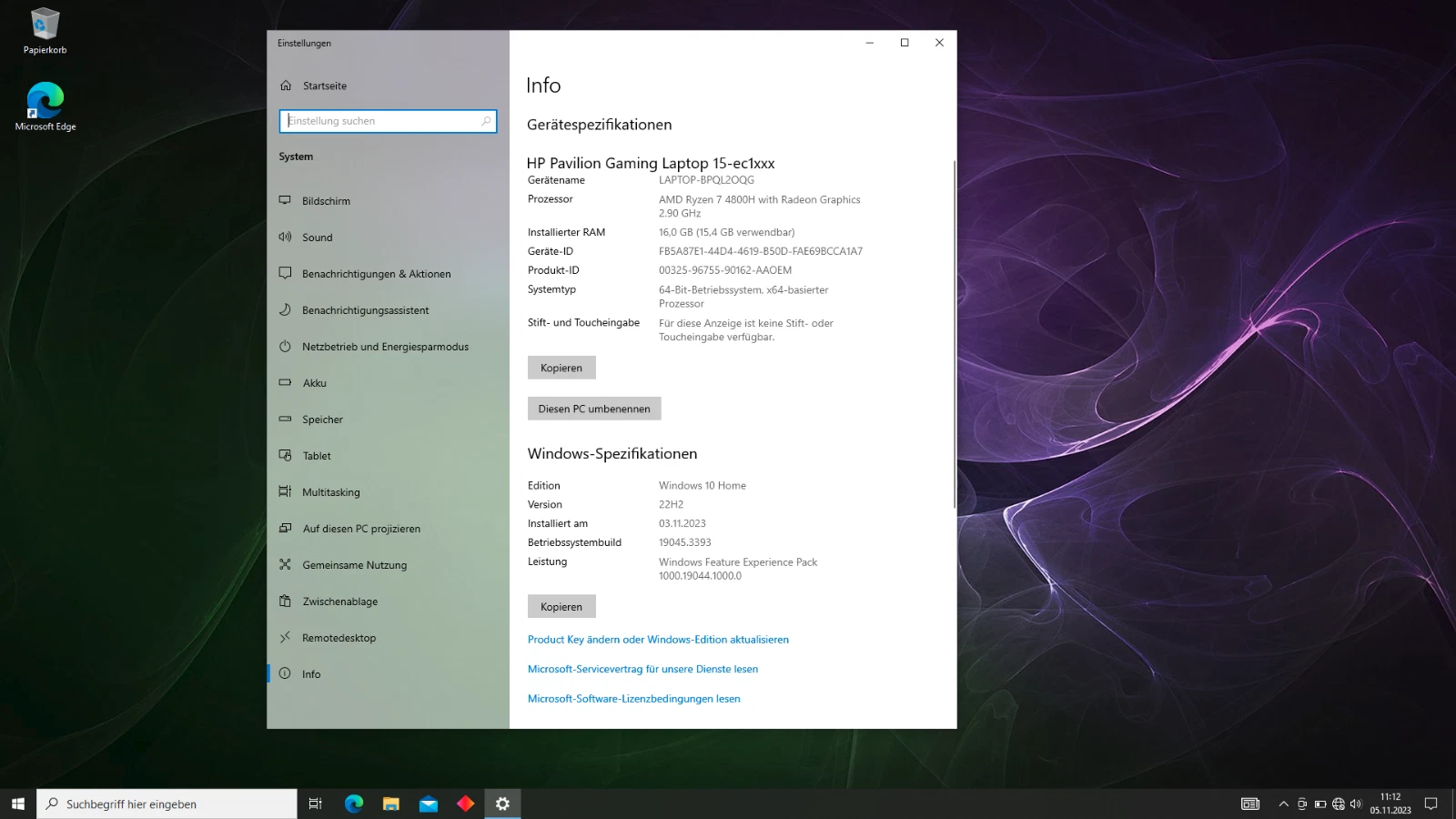Open the Mail app from taskbar
Screen dimensions: 1456x819
click(429, 804)
